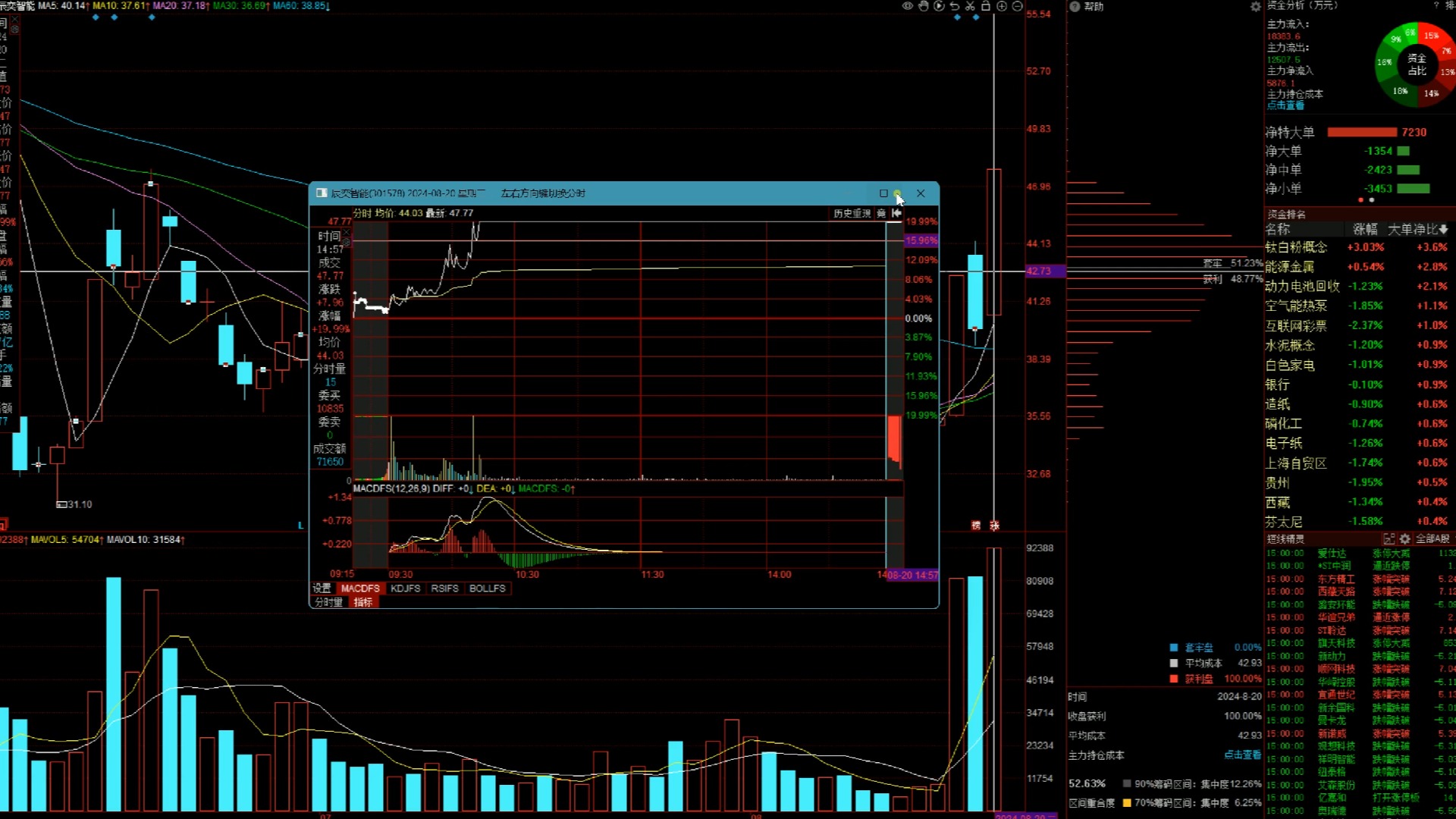Click the circular play replay icon in chart toolbar

(939, 6)
